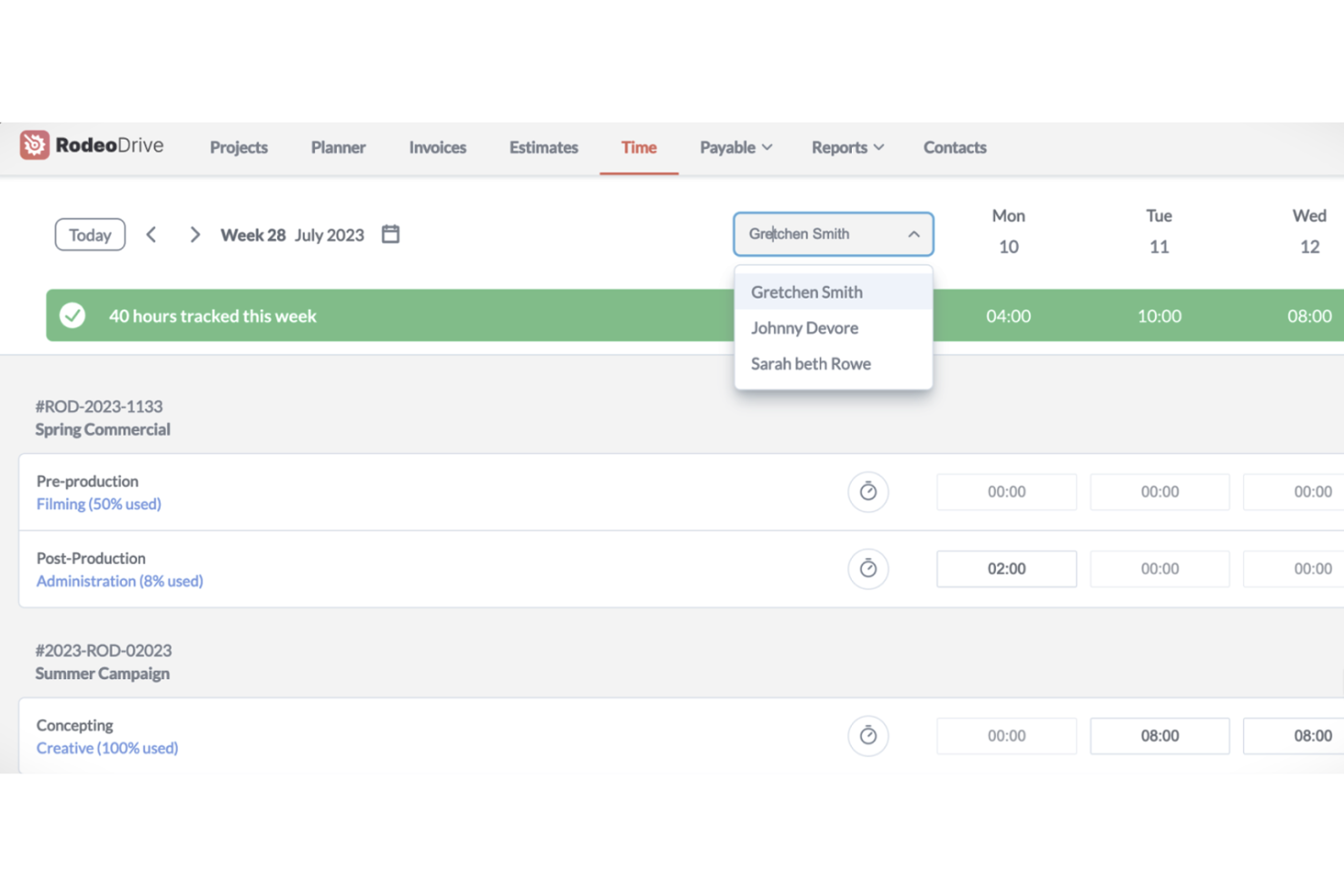Click the Tue 11 column header

1159,231
